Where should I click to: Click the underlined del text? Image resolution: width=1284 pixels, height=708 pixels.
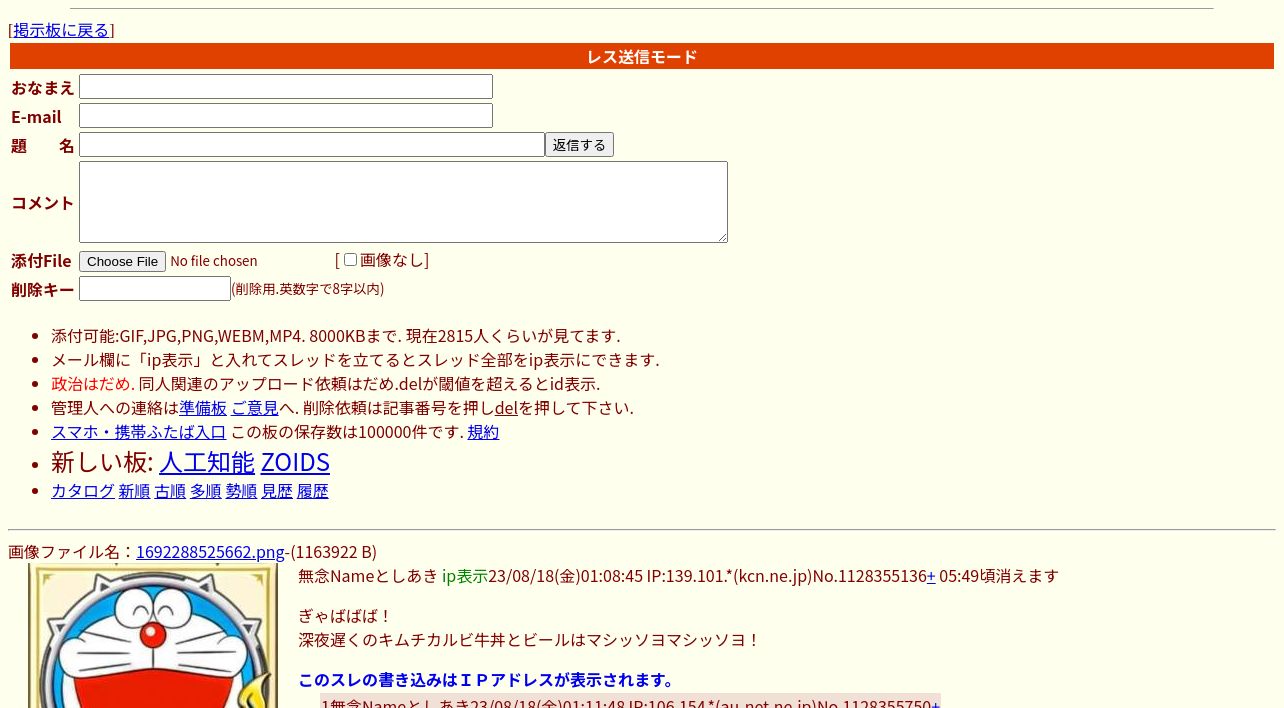pyautogui.click(x=506, y=408)
